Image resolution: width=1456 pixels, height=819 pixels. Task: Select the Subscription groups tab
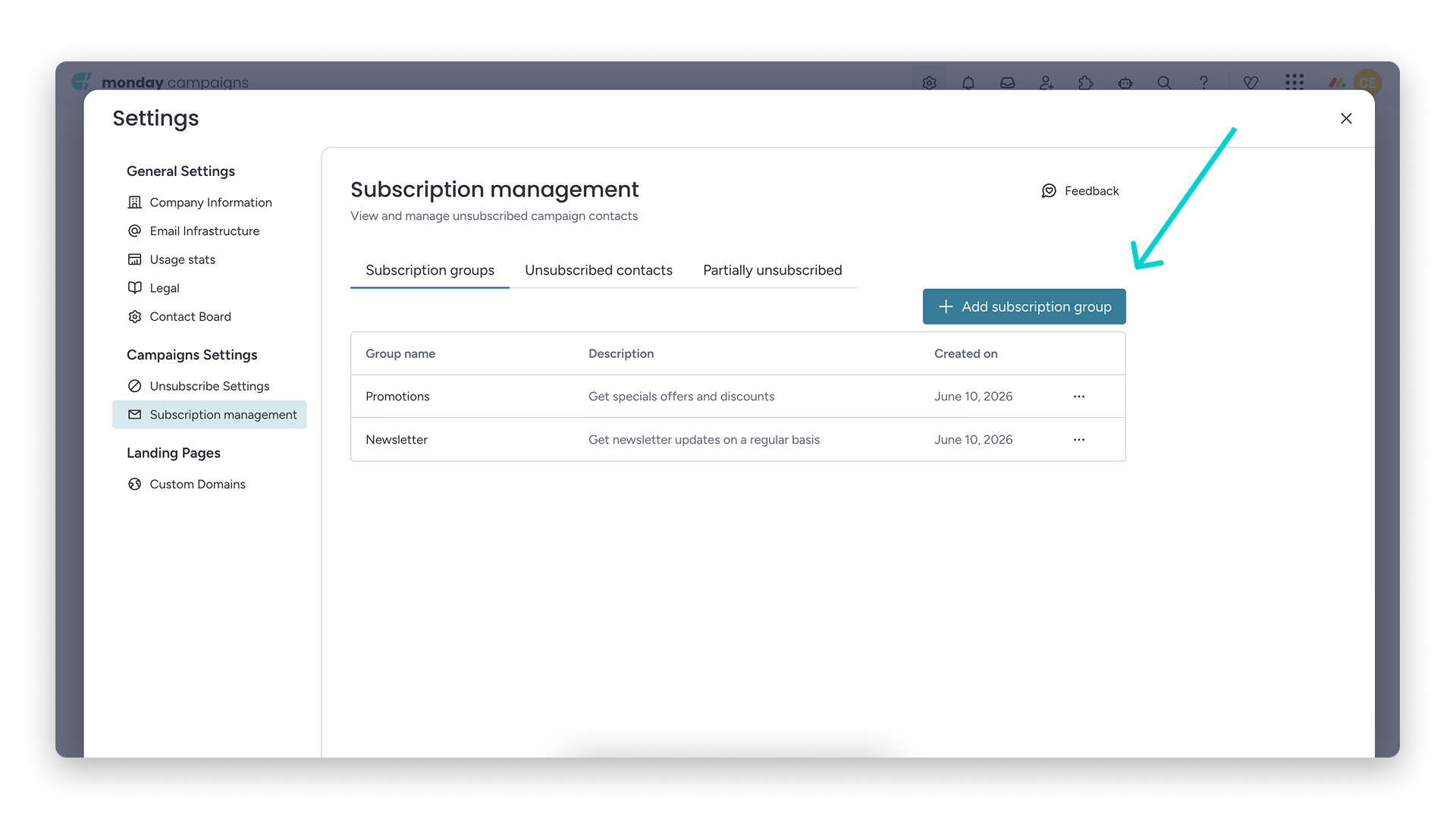(x=430, y=270)
